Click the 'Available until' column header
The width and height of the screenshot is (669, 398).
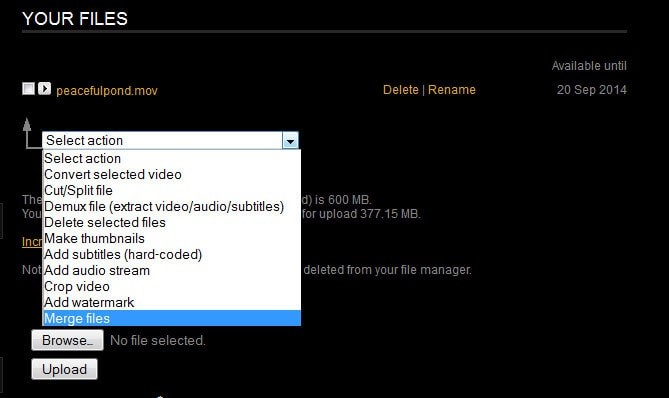[x=589, y=66]
